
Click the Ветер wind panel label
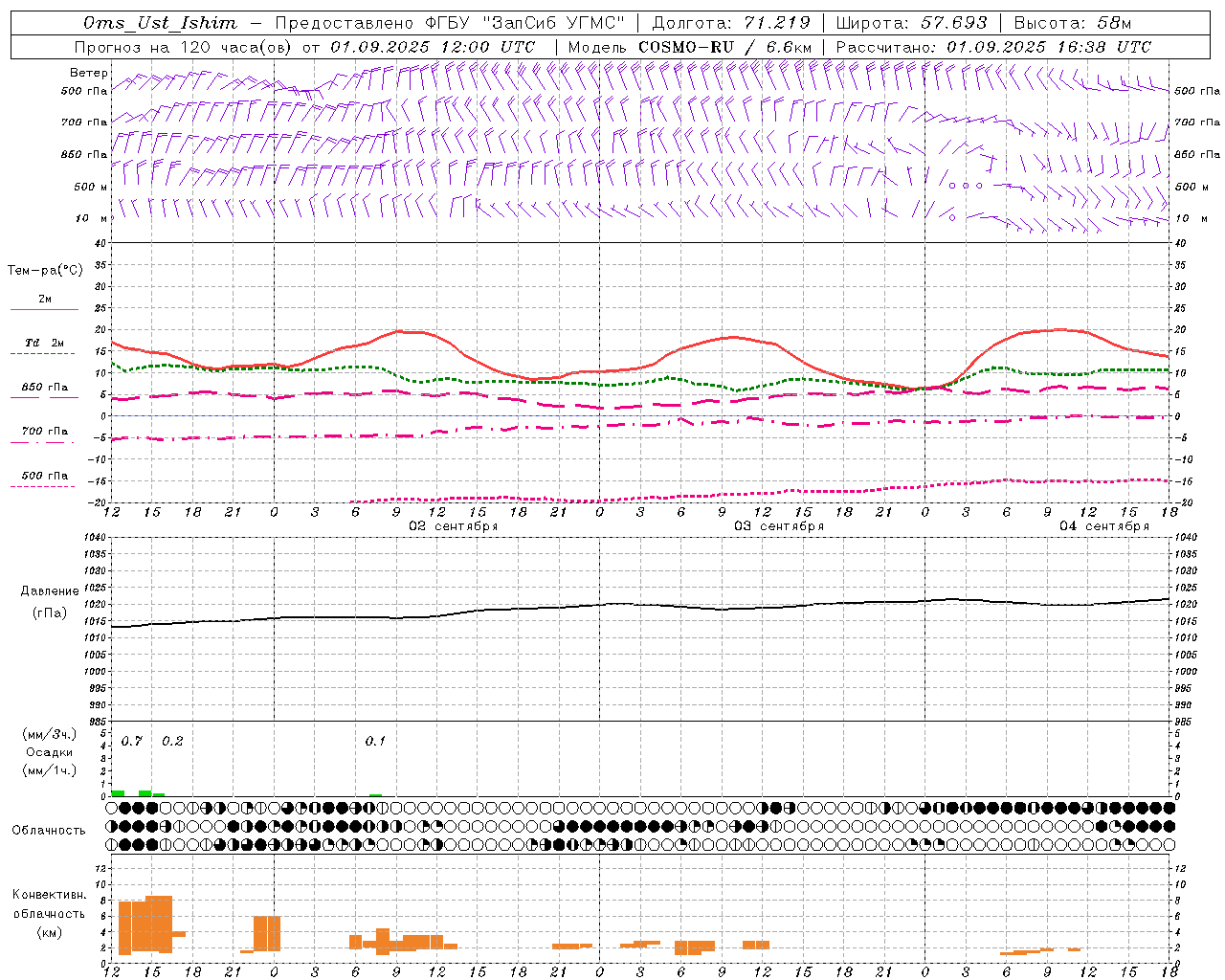point(89,73)
